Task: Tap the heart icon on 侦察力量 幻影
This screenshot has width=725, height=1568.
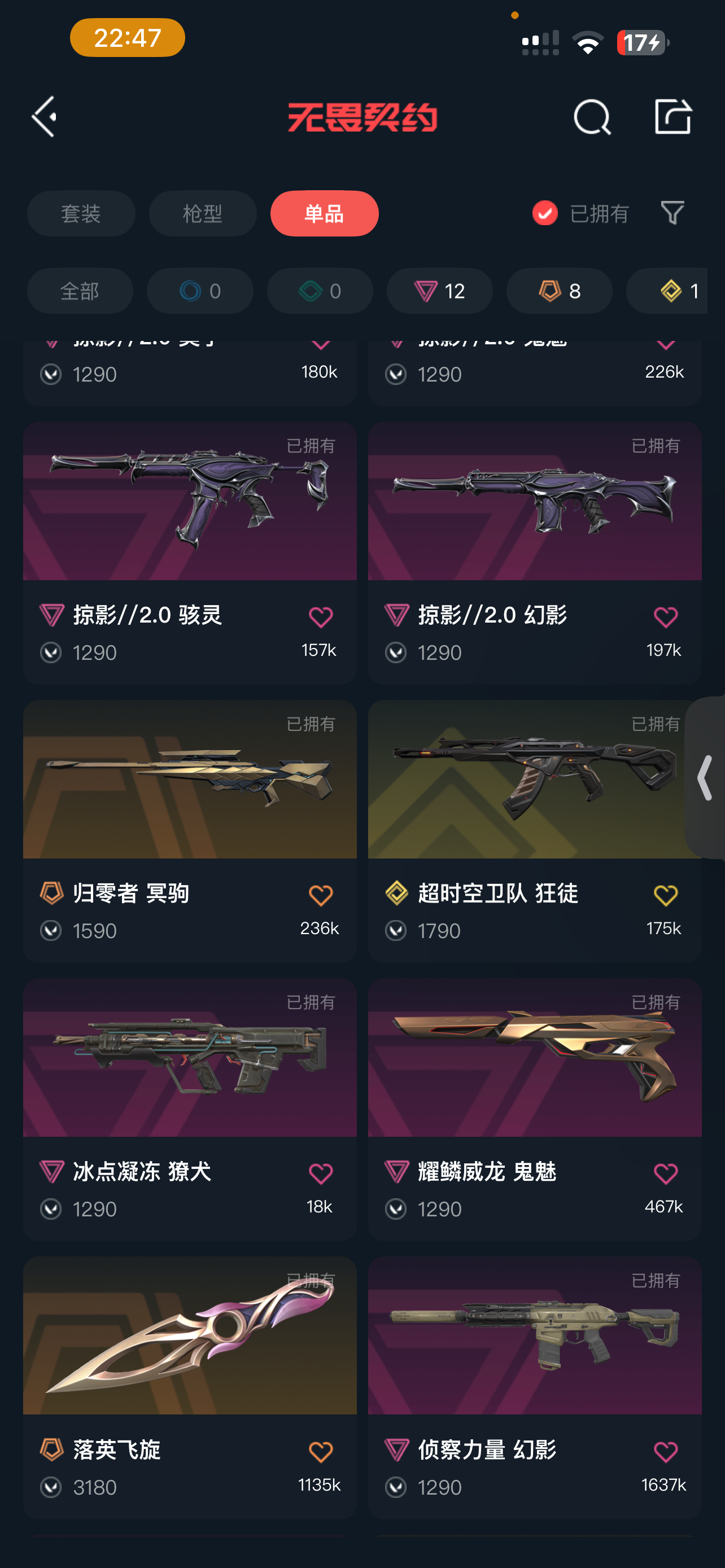Action: point(665,1452)
